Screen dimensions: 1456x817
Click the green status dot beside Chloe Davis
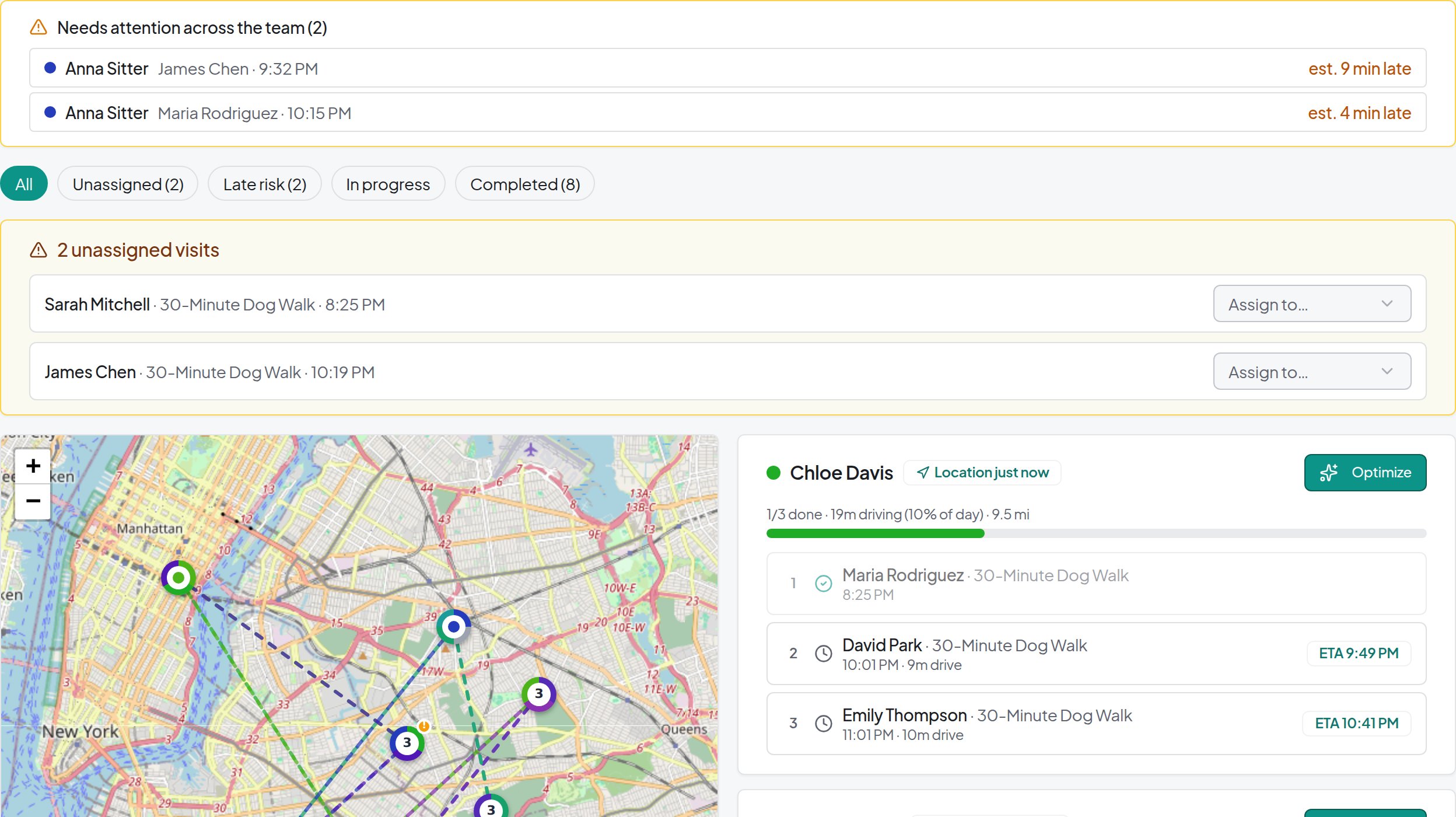point(773,473)
